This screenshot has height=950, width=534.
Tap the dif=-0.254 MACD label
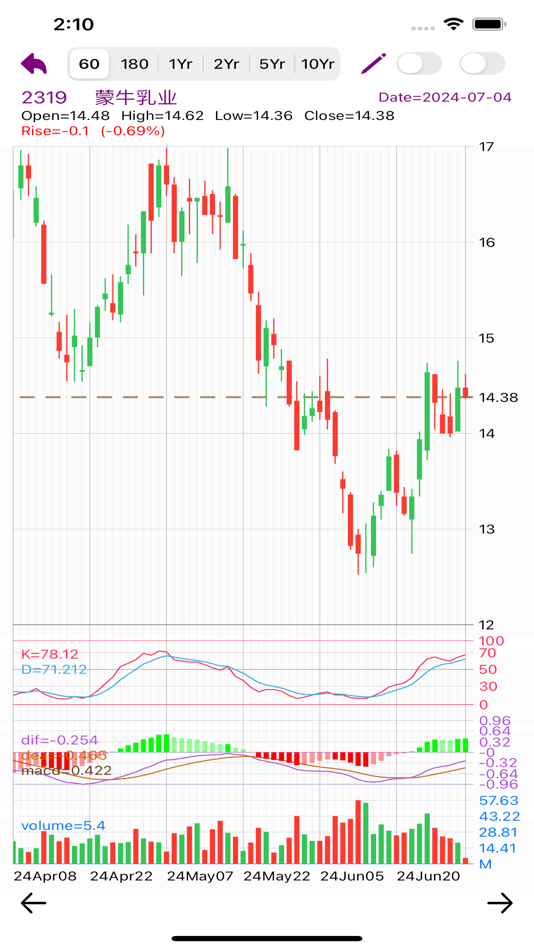(x=59, y=740)
